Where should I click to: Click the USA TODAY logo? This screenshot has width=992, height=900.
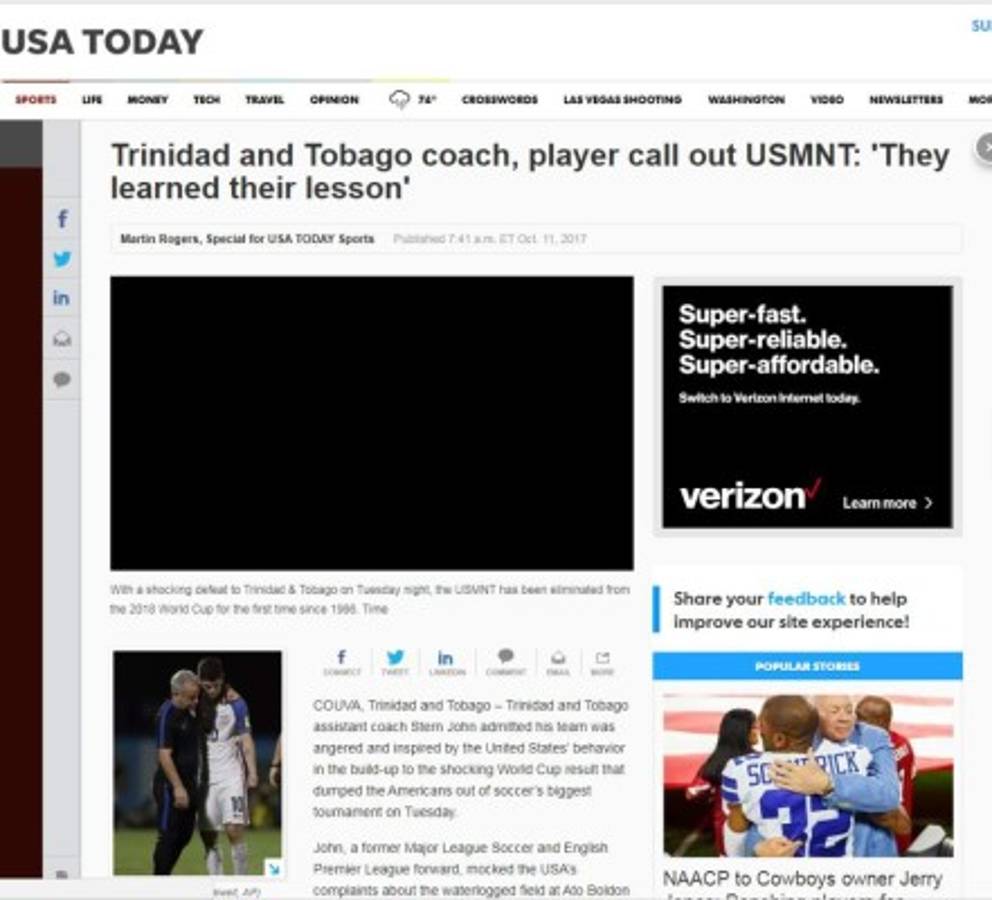tap(103, 42)
